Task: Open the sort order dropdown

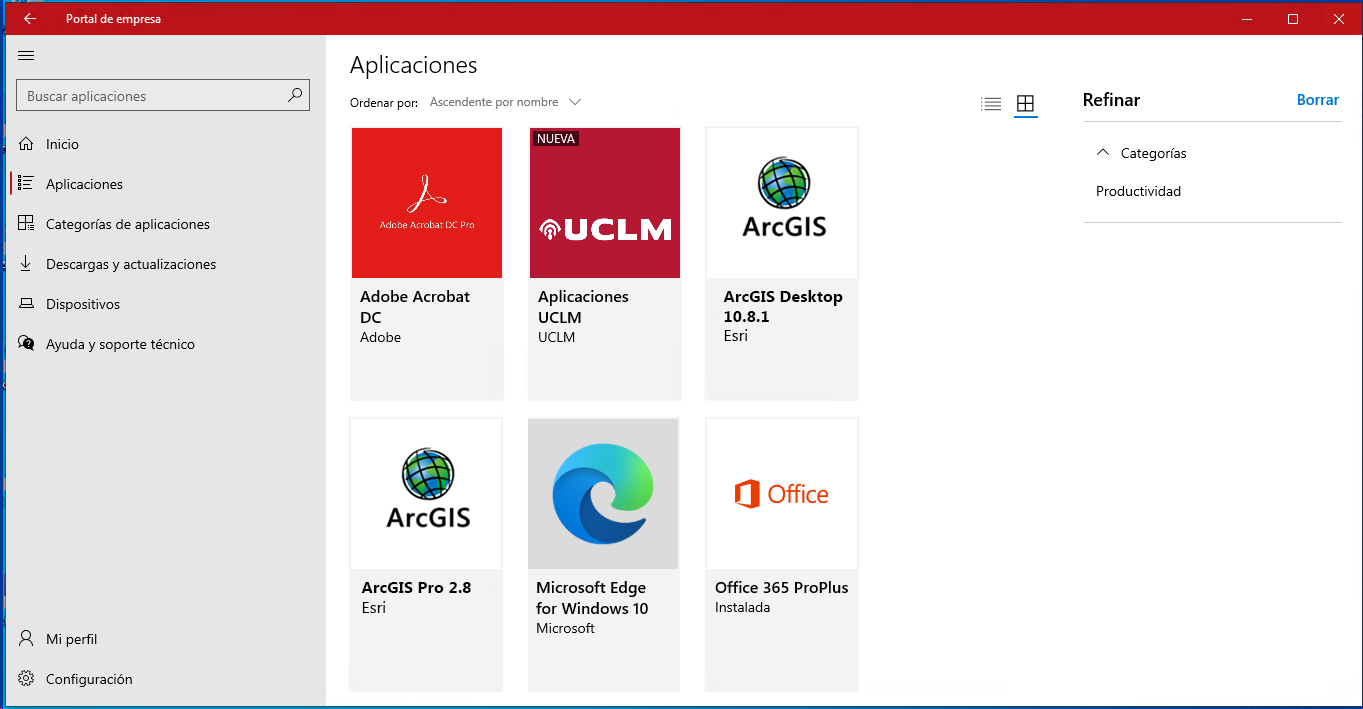Action: (x=505, y=102)
